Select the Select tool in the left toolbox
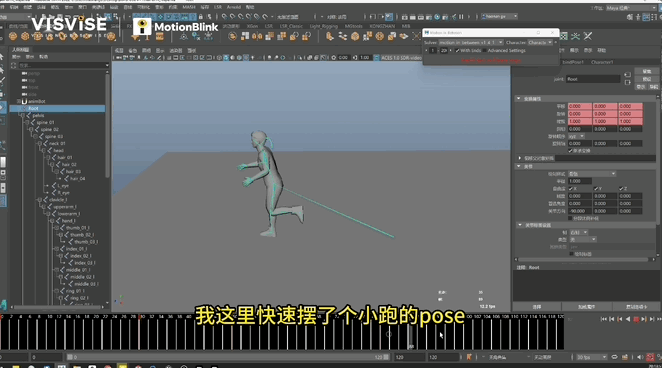The width and height of the screenshot is (662, 368). (x=2, y=57)
